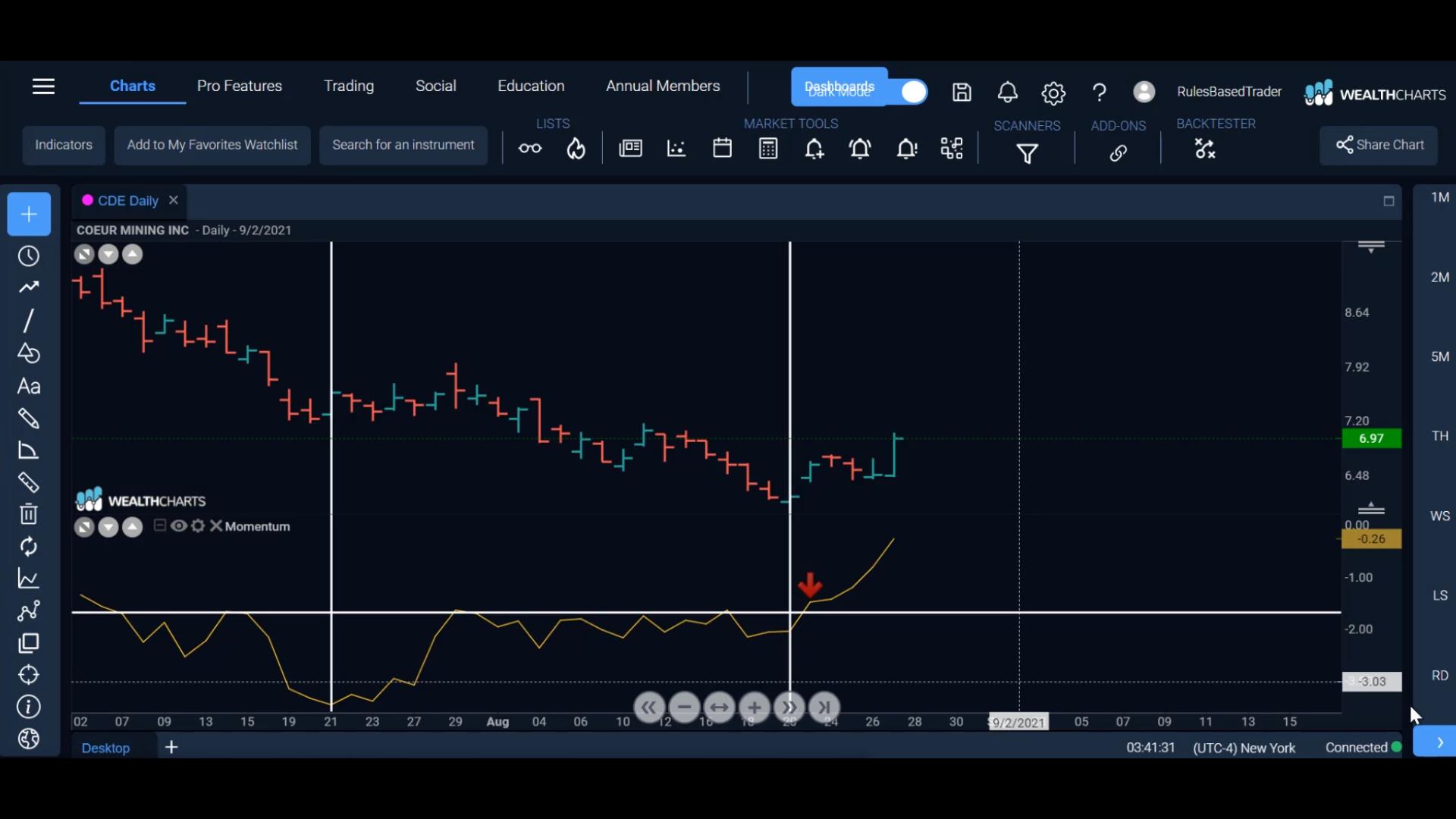Viewport: 1456px width, 819px height.
Task: Switch to the Charts tab
Action: [133, 86]
